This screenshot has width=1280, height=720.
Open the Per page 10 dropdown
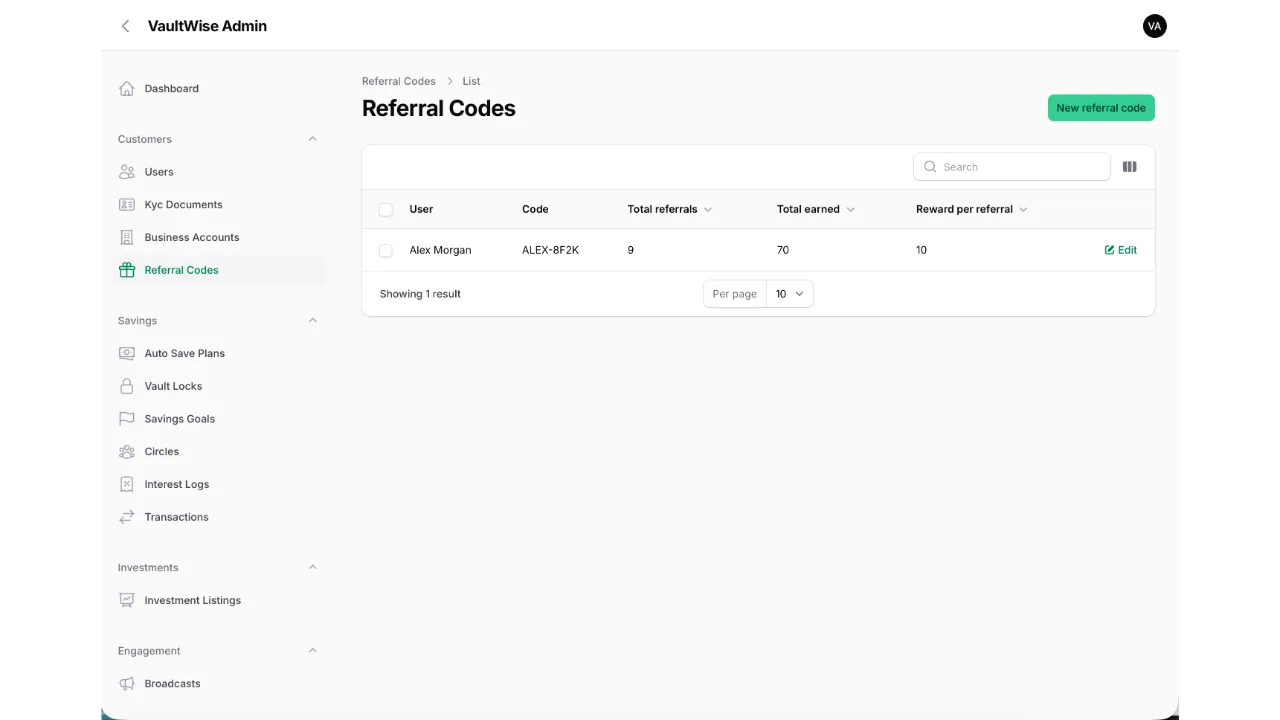click(789, 294)
